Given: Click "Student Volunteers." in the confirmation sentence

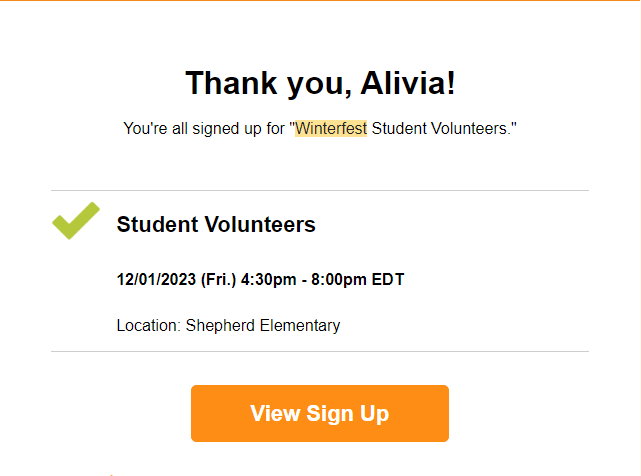Looking at the screenshot, I should pyautogui.click(x=443, y=129).
